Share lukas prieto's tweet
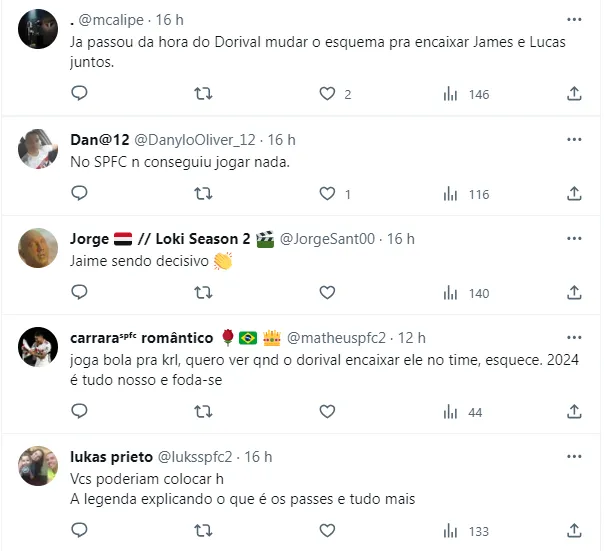This screenshot has height=551, width=604. click(574, 530)
